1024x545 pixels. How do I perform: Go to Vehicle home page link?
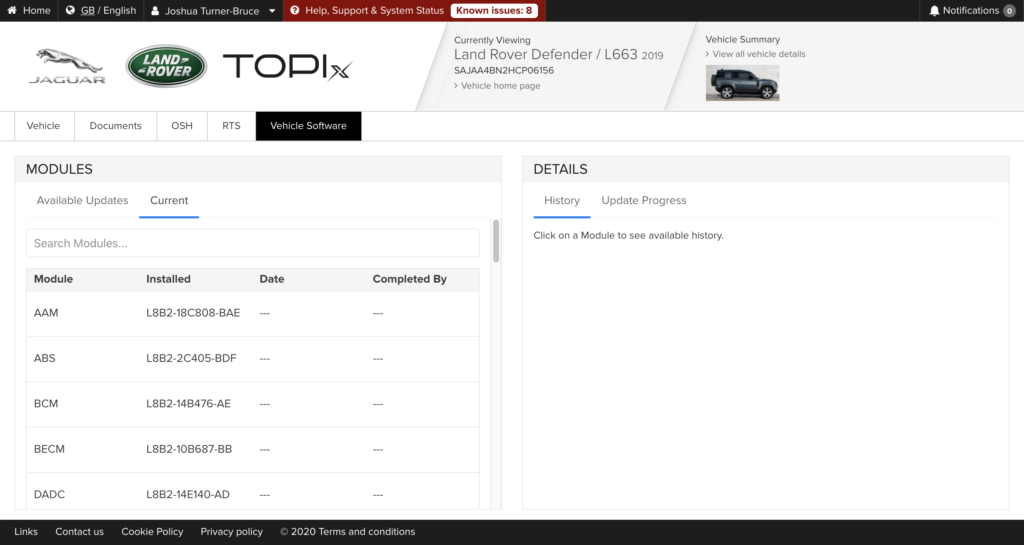[500, 86]
